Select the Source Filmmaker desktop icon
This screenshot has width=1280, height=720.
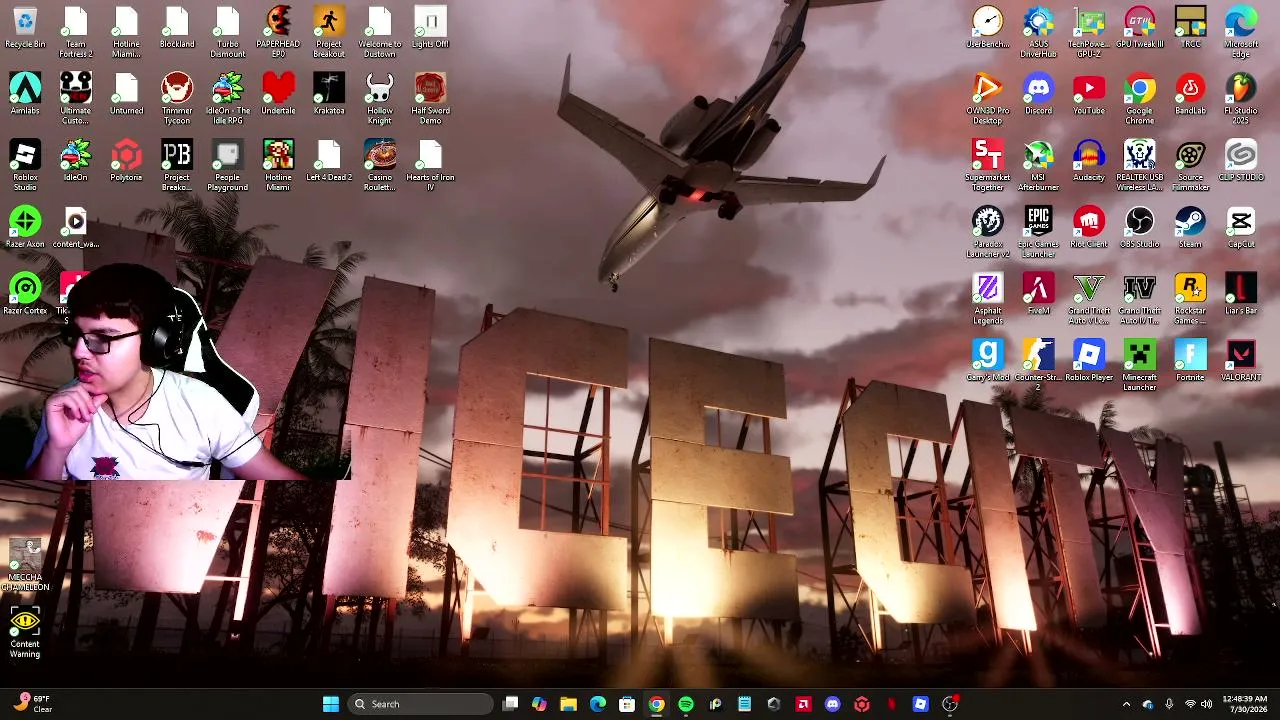coord(1190,166)
